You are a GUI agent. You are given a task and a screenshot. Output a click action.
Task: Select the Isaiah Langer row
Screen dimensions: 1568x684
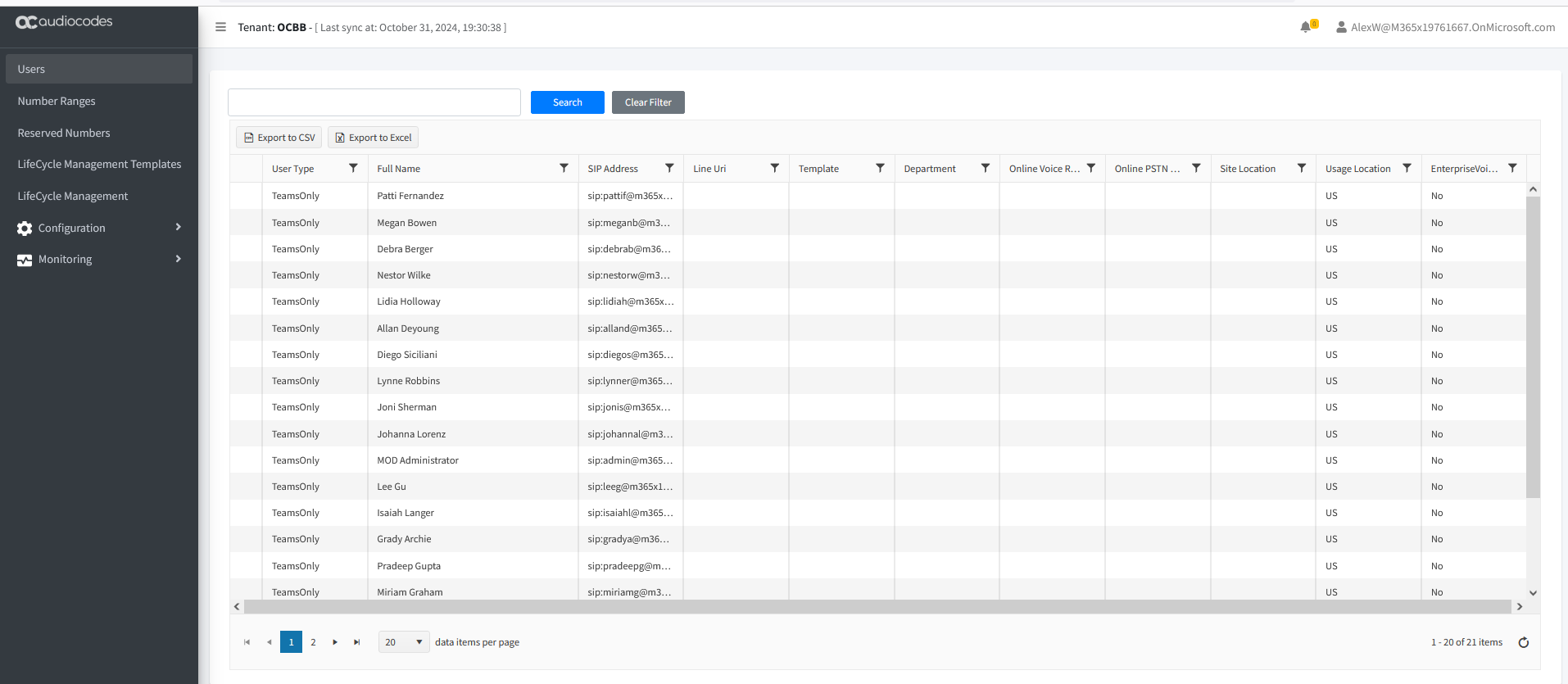877,513
